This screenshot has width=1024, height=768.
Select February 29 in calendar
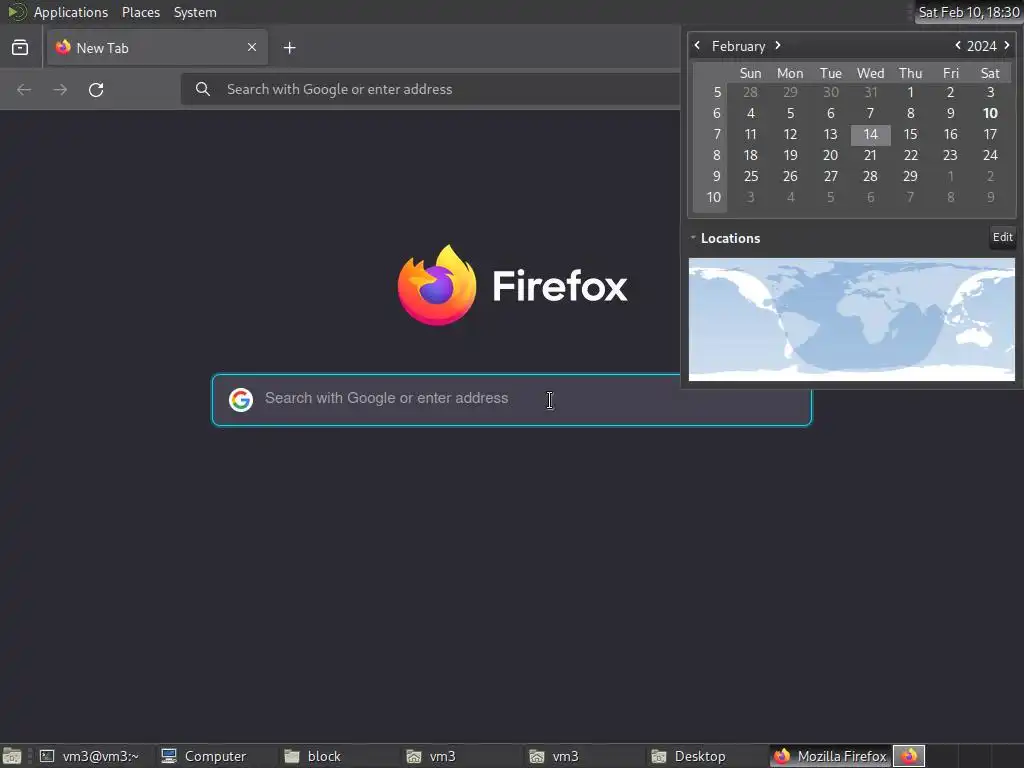[x=910, y=176]
